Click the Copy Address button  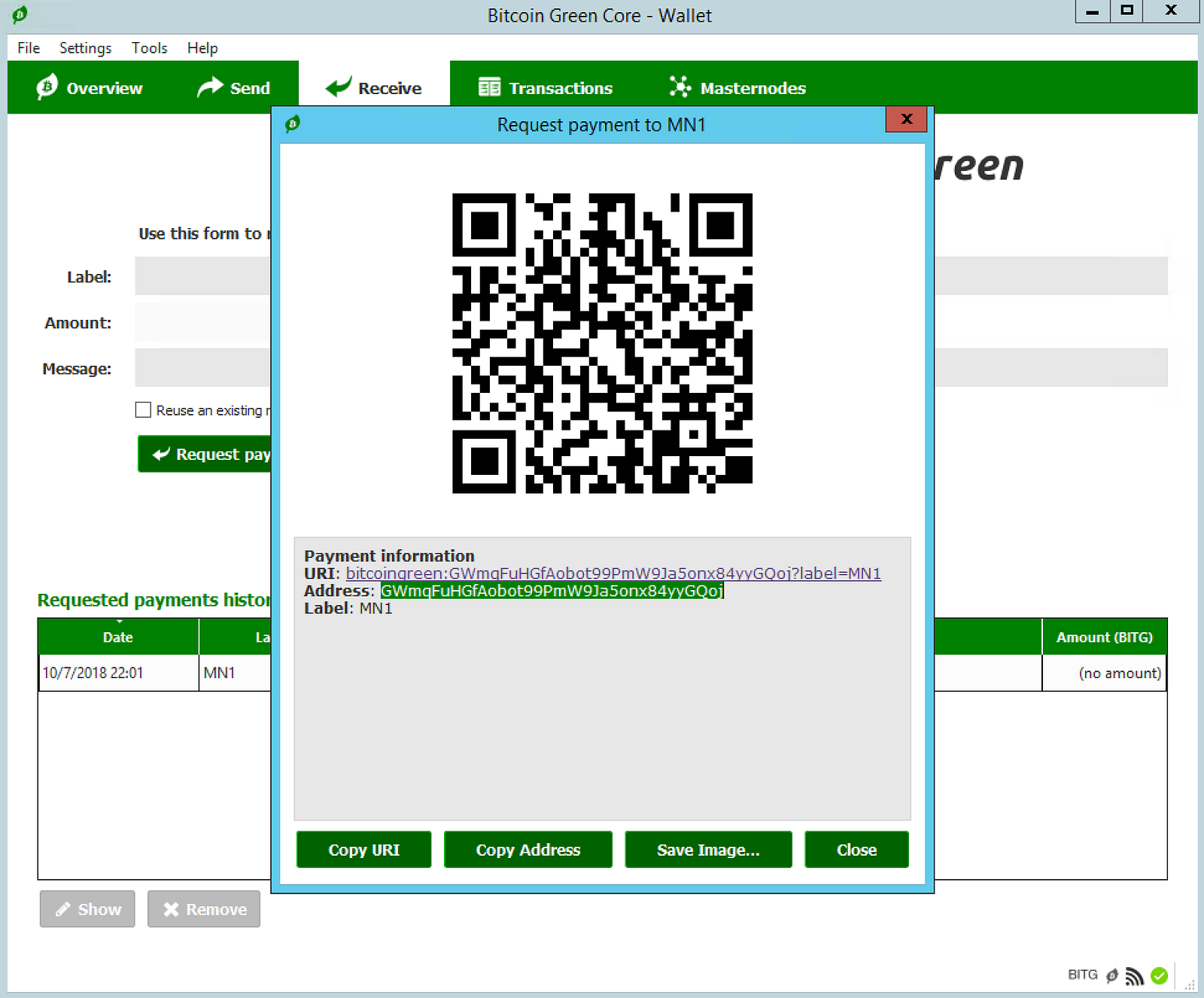pos(528,850)
